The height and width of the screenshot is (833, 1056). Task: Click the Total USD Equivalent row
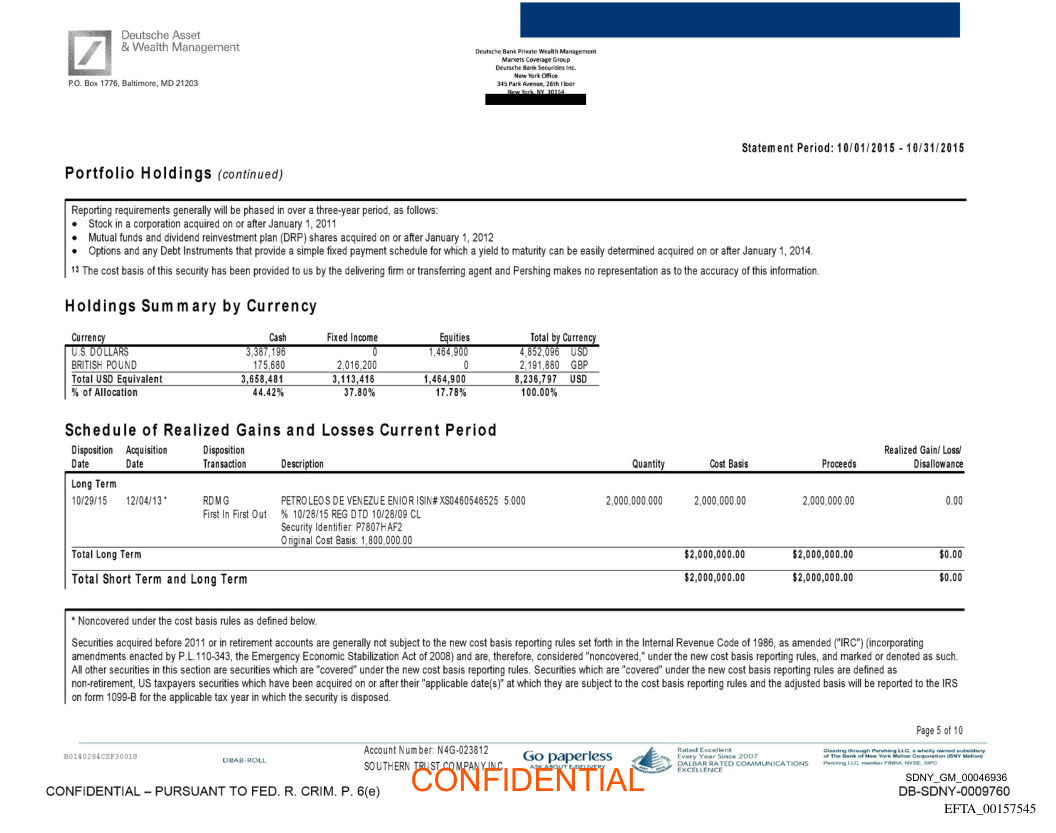[x=117, y=379]
